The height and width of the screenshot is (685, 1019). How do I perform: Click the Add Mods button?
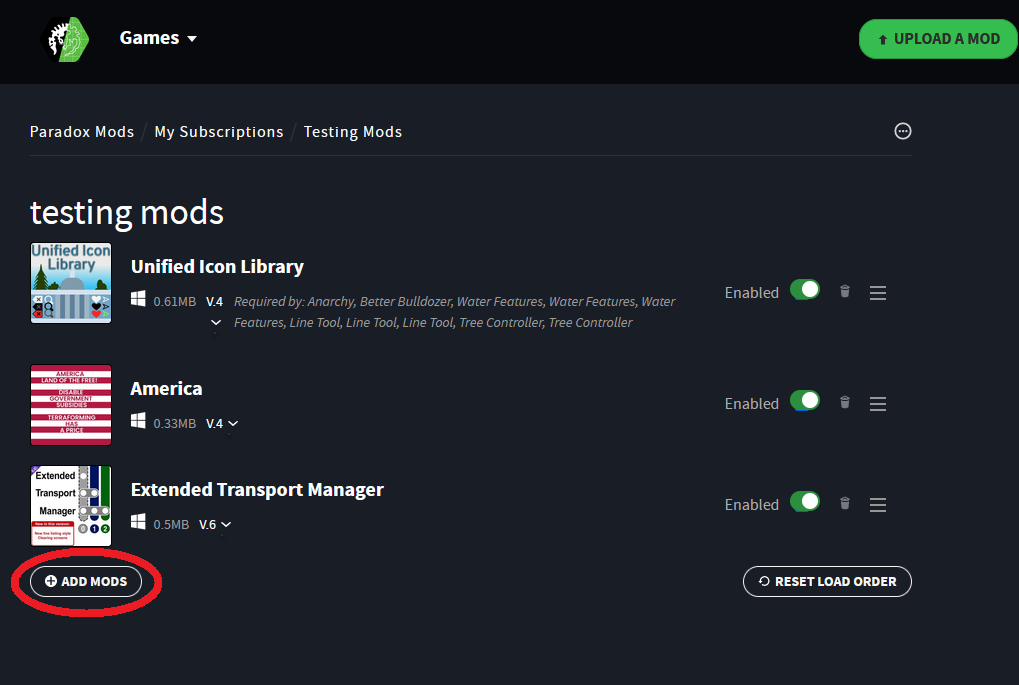pos(86,581)
